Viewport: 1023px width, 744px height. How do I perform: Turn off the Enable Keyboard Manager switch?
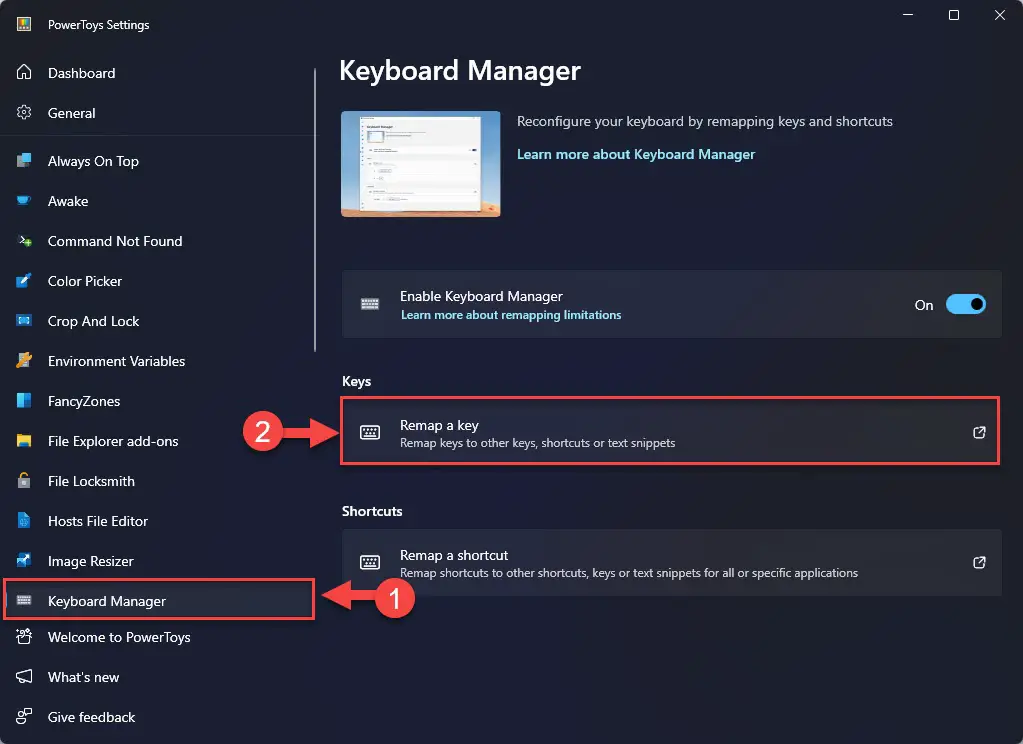966,304
